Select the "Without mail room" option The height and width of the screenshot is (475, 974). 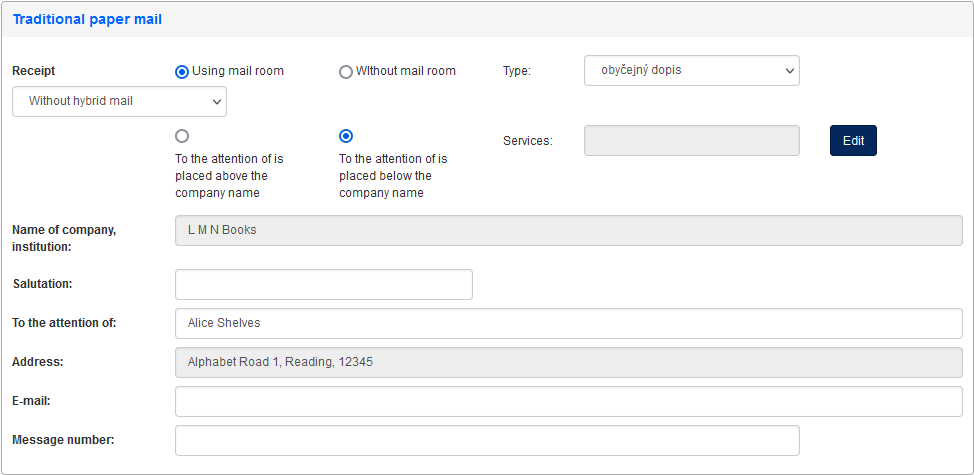point(346,72)
